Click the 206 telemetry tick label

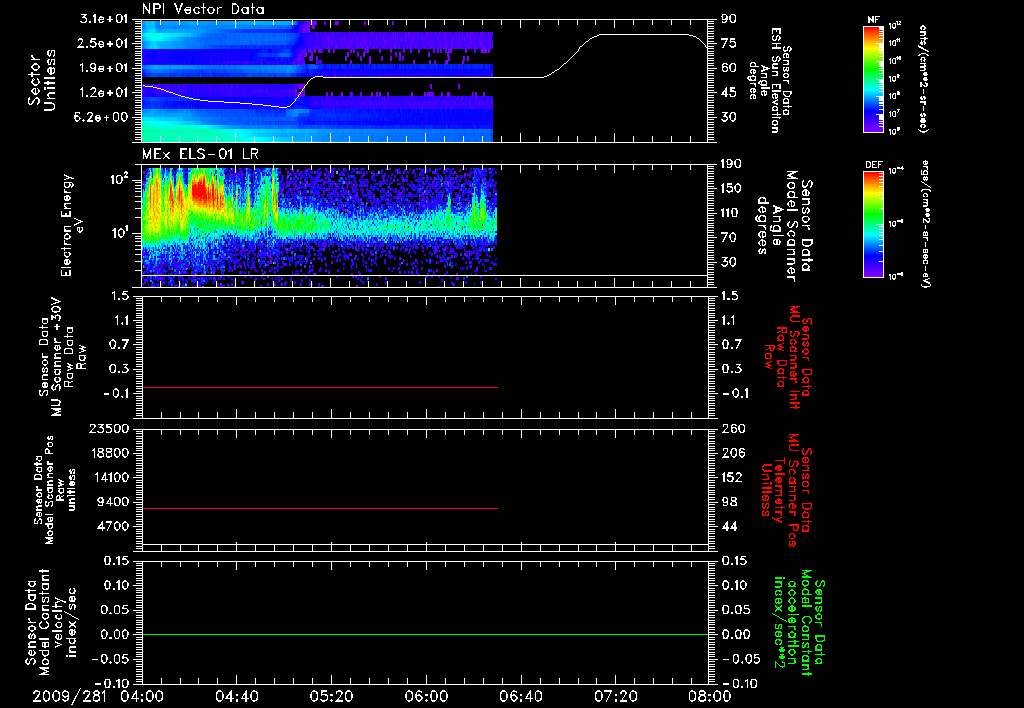(x=733, y=453)
